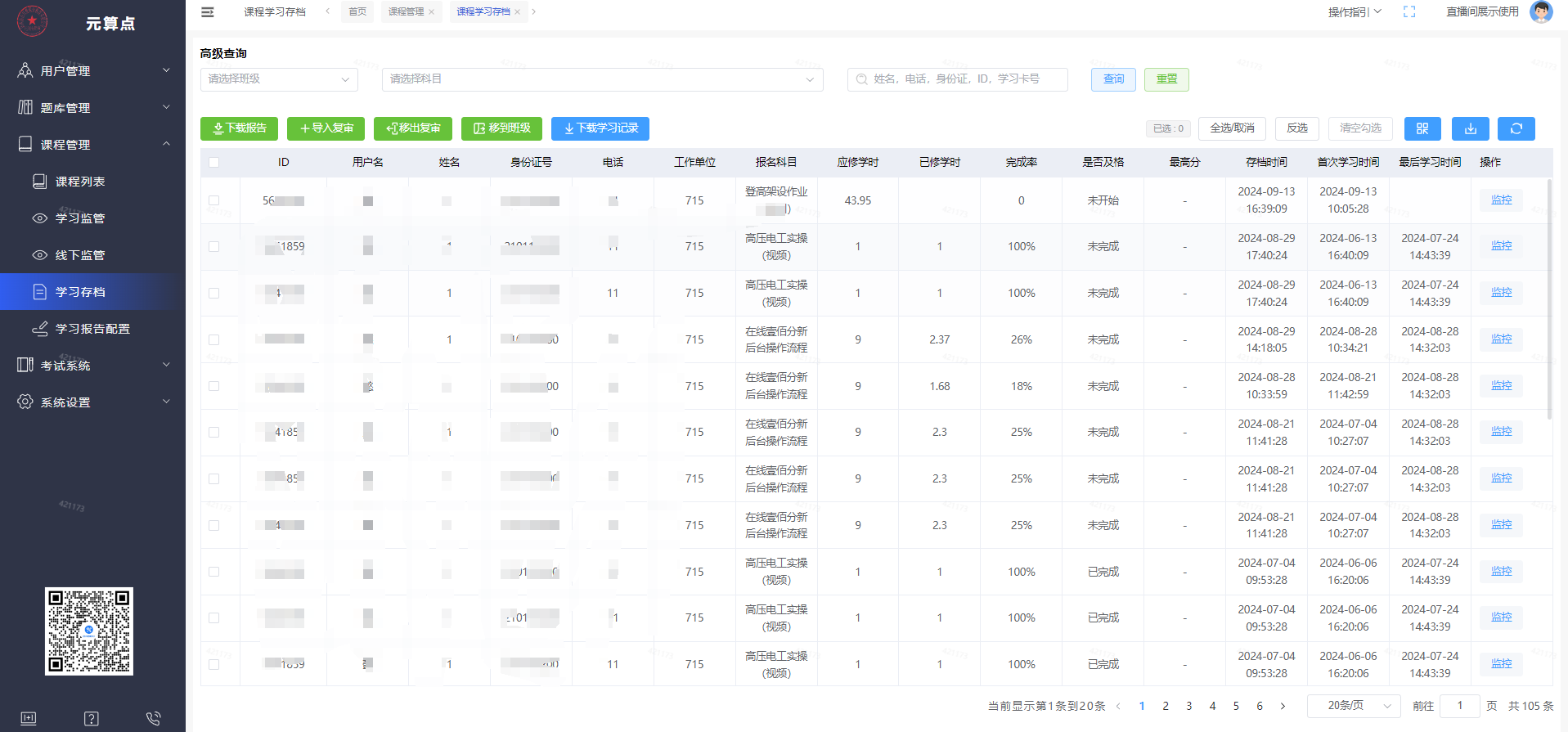Click the blue download icon button
This screenshot has width=1568, height=732.
click(1471, 128)
